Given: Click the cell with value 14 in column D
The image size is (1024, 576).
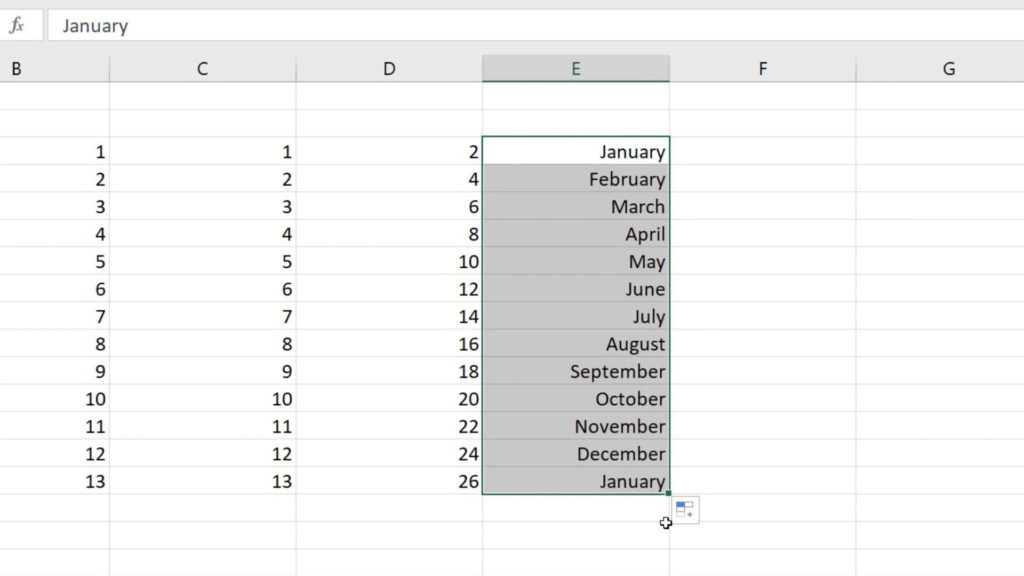Looking at the screenshot, I should pyautogui.click(x=389, y=316).
